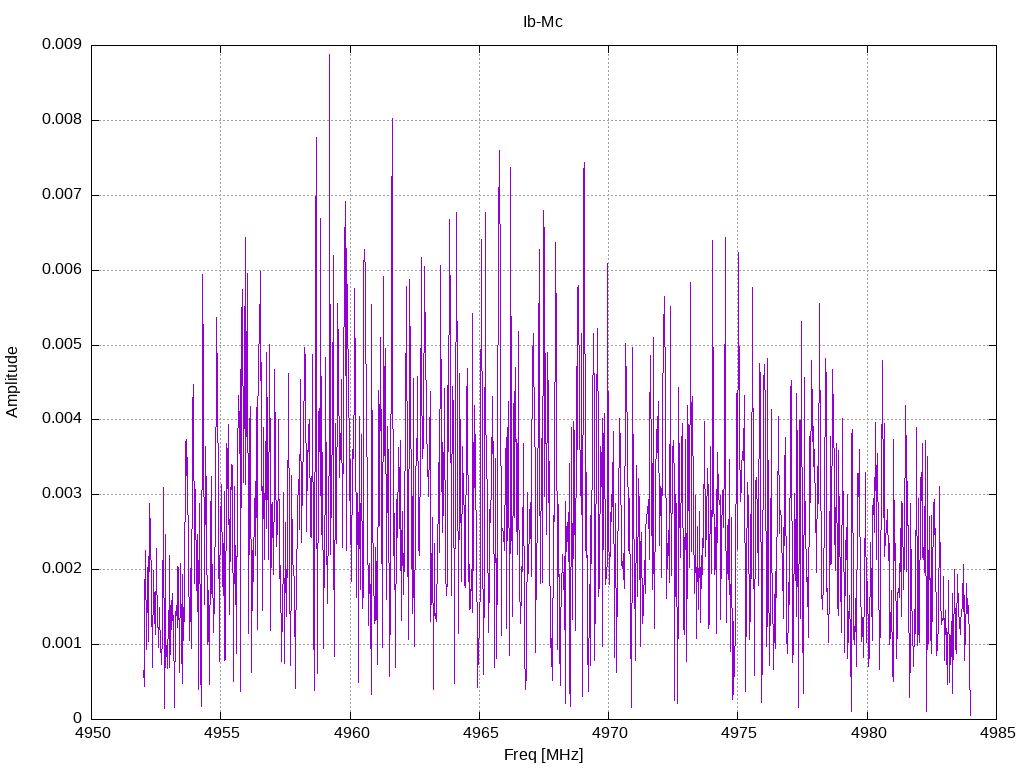Screen dimensions: 1024x768
Task: Click the "Amplitude" y-axis label
Action: [12, 382]
